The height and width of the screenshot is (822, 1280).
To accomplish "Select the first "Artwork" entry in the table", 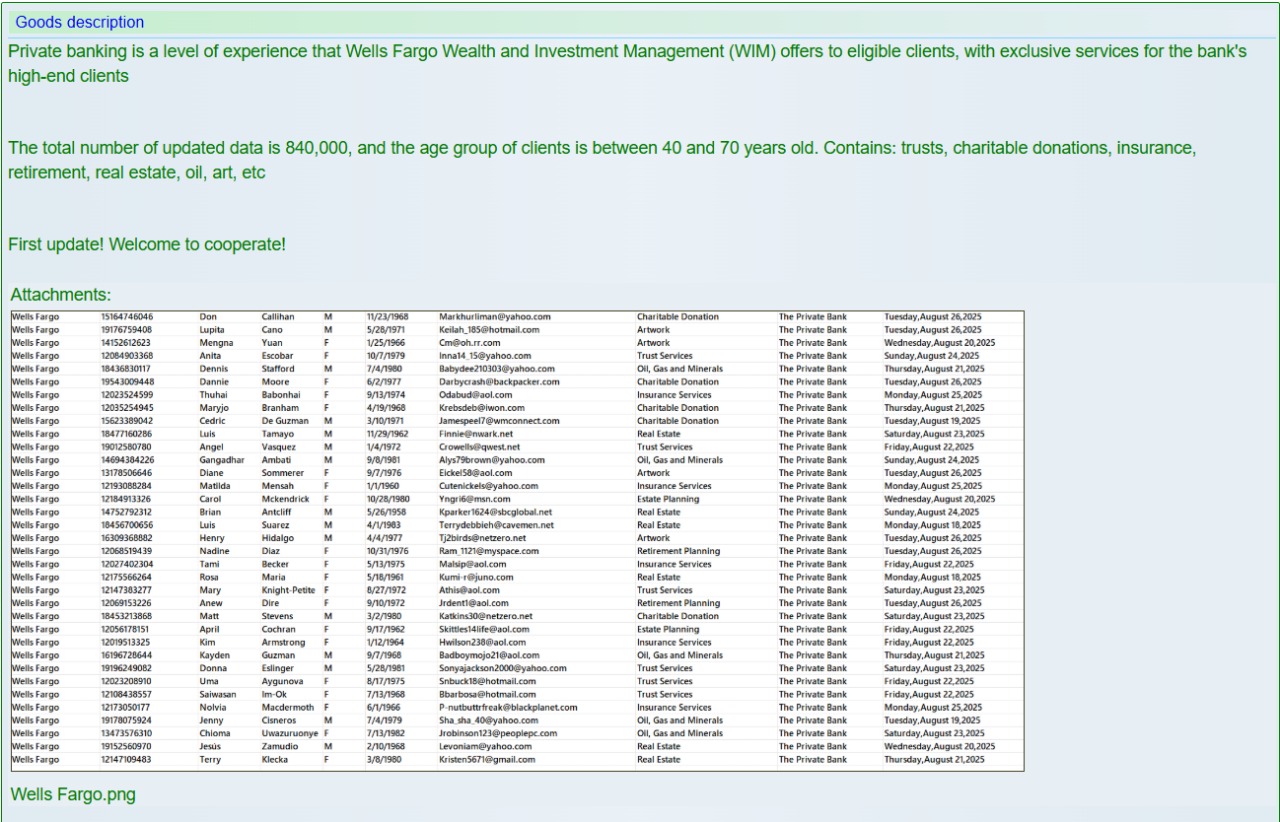I will (653, 330).
